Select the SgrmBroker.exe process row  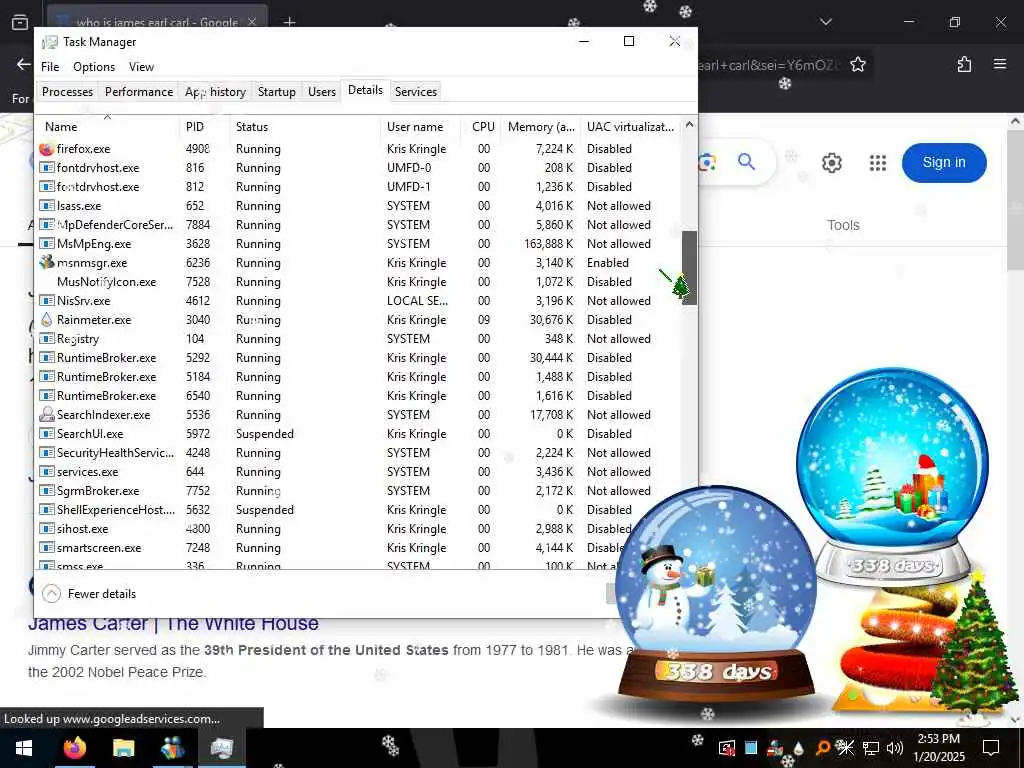[x=359, y=490]
